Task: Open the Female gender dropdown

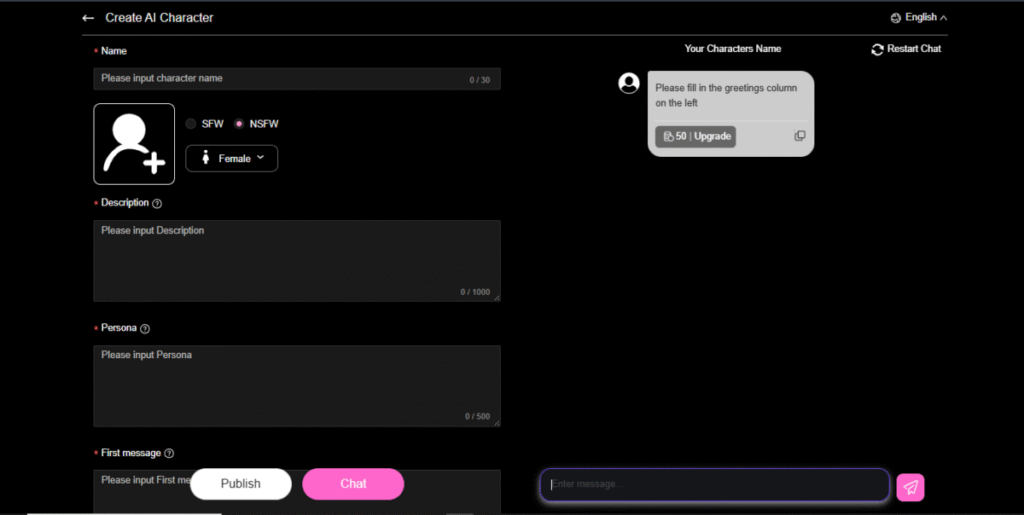Action: pyautogui.click(x=231, y=158)
